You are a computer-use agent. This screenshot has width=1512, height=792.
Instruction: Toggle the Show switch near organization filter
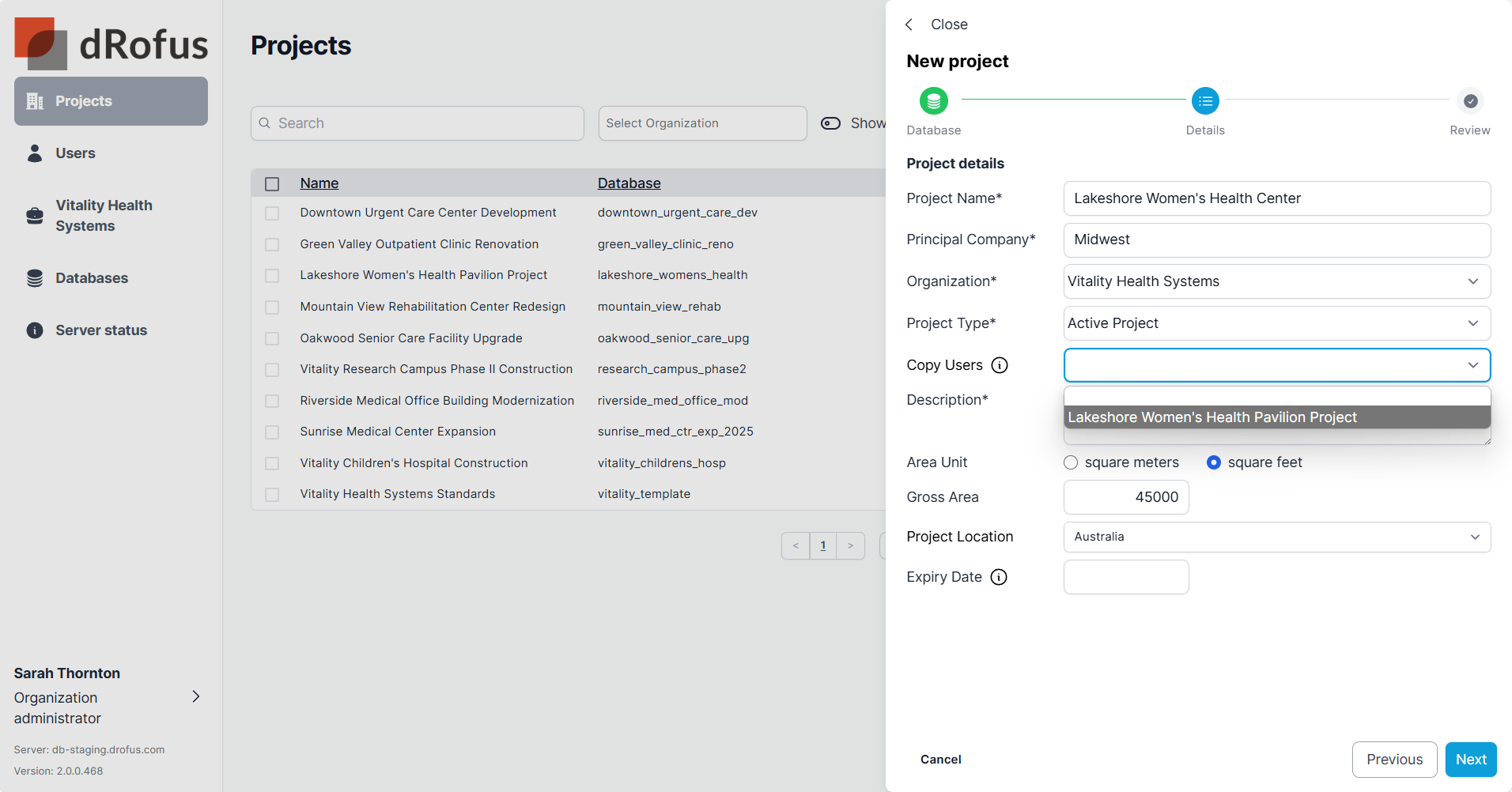point(830,123)
